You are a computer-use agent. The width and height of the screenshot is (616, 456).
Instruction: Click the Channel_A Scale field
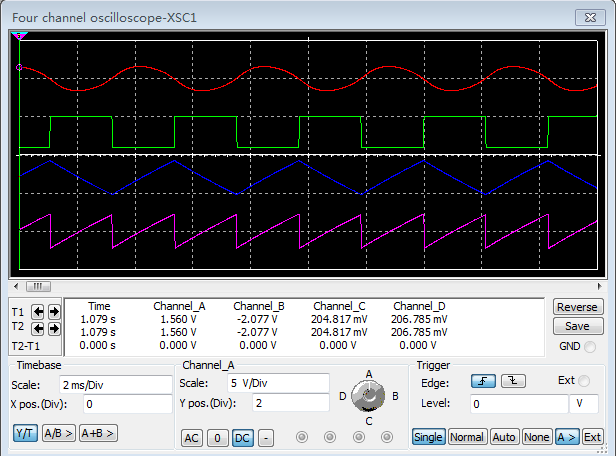pos(278,383)
